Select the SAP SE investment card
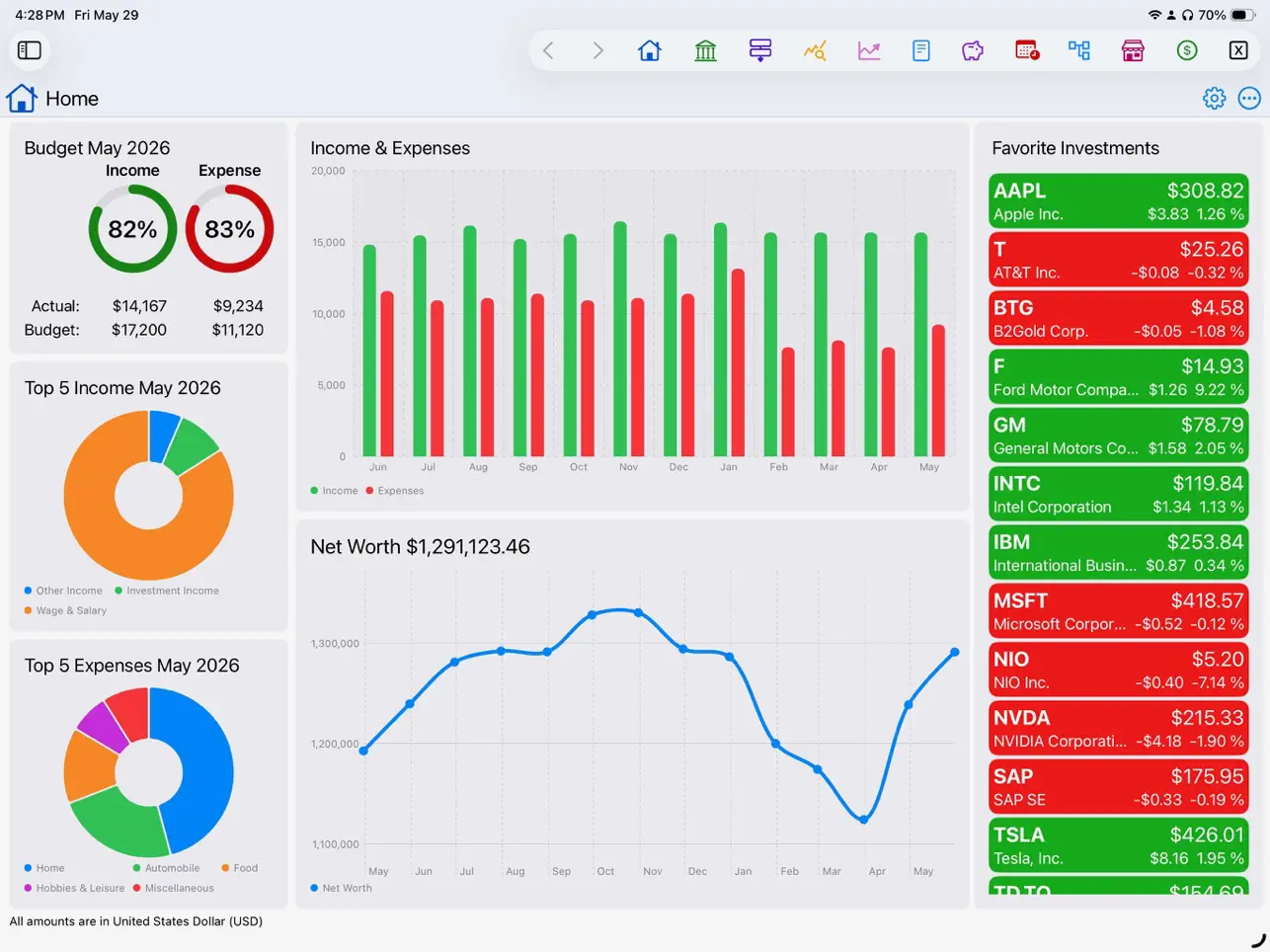This screenshot has width=1270, height=952. click(x=1118, y=787)
